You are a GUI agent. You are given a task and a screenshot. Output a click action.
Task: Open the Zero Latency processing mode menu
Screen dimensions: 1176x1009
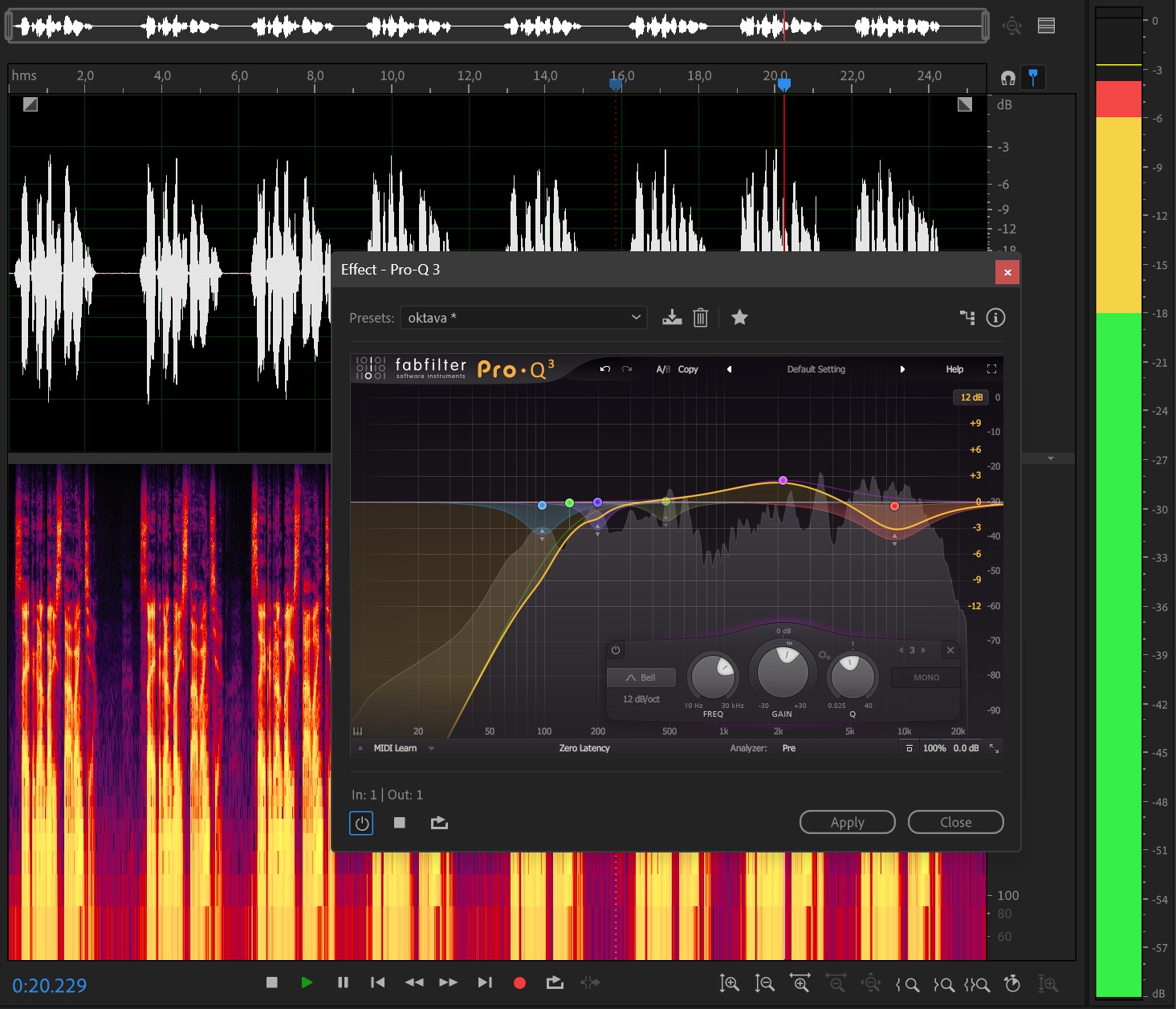[x=584, y=748]
